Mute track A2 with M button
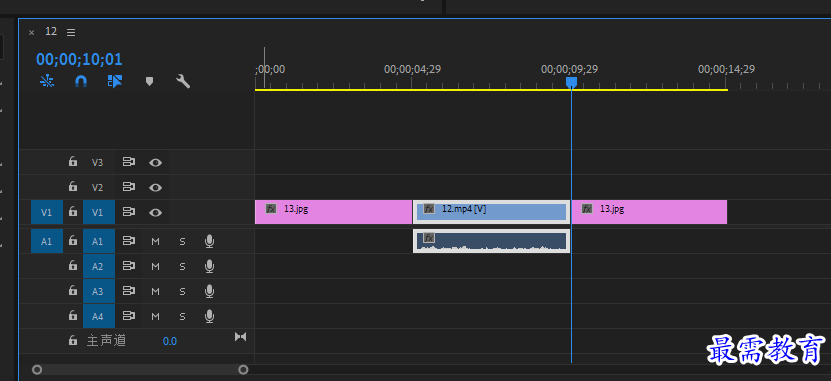The image size is (831, 381). pyautogui.click(x=155, y=267)
